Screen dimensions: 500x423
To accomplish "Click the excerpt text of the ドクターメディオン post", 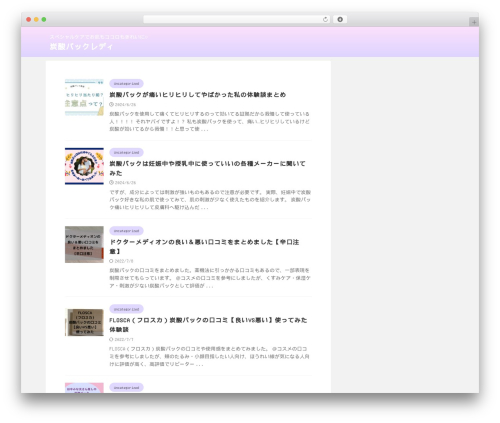I will point(210,278).
